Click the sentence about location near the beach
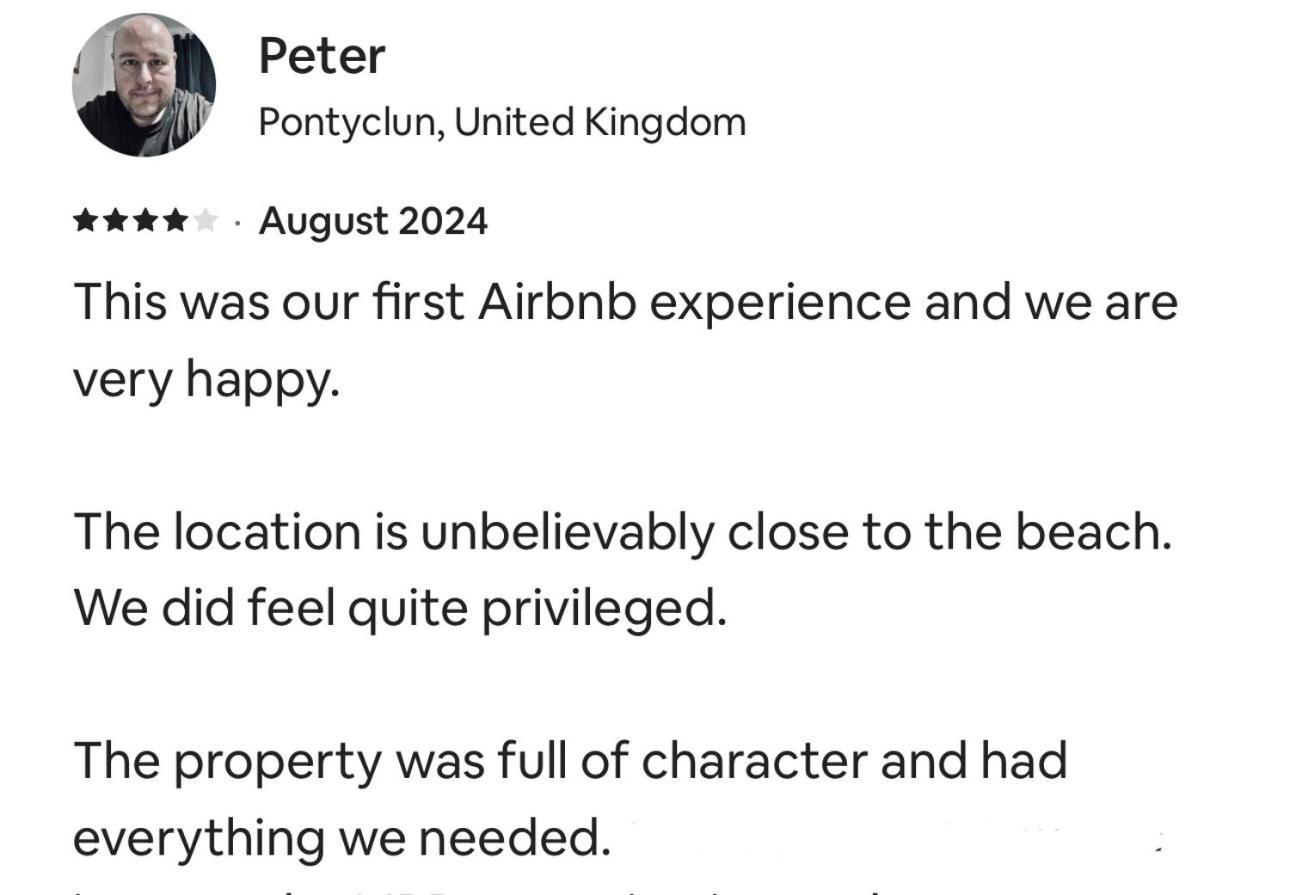 pos(621,531)
